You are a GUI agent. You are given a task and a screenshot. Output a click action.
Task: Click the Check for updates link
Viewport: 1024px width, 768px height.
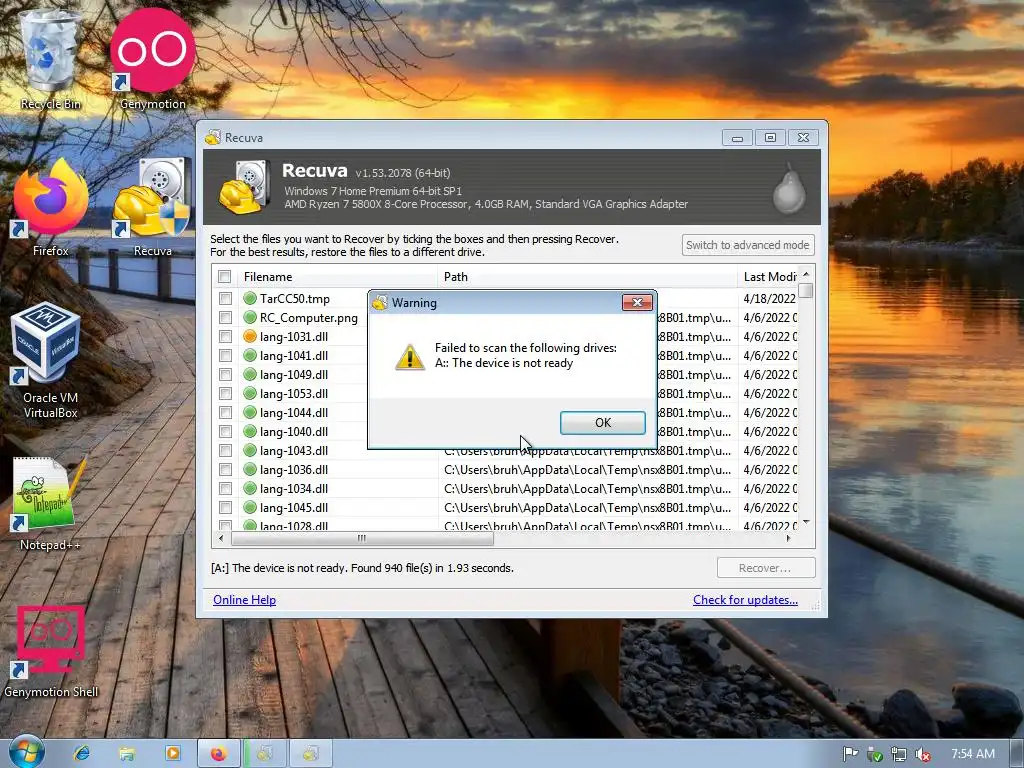[745, 600]
